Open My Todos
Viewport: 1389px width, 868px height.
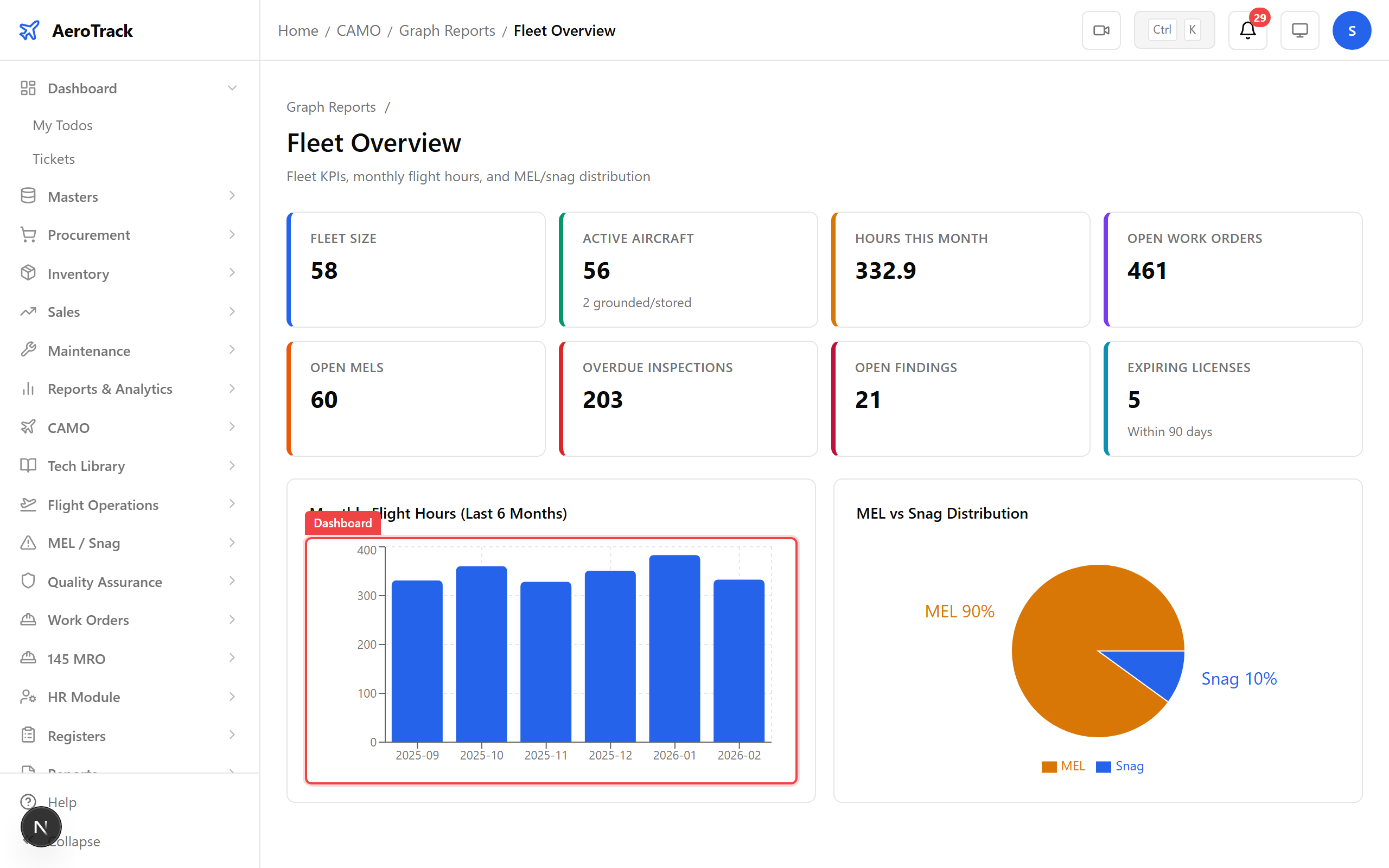tap(62, 125)
